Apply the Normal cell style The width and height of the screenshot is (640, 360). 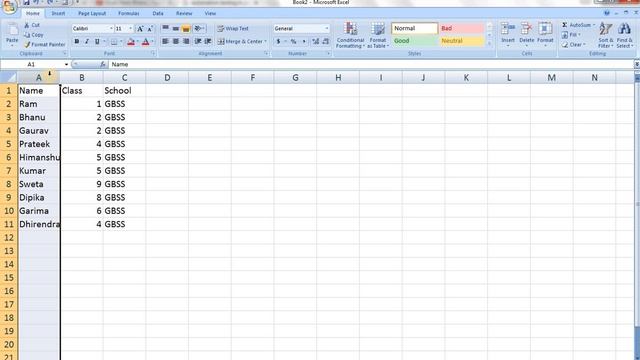tap(414, 29)
